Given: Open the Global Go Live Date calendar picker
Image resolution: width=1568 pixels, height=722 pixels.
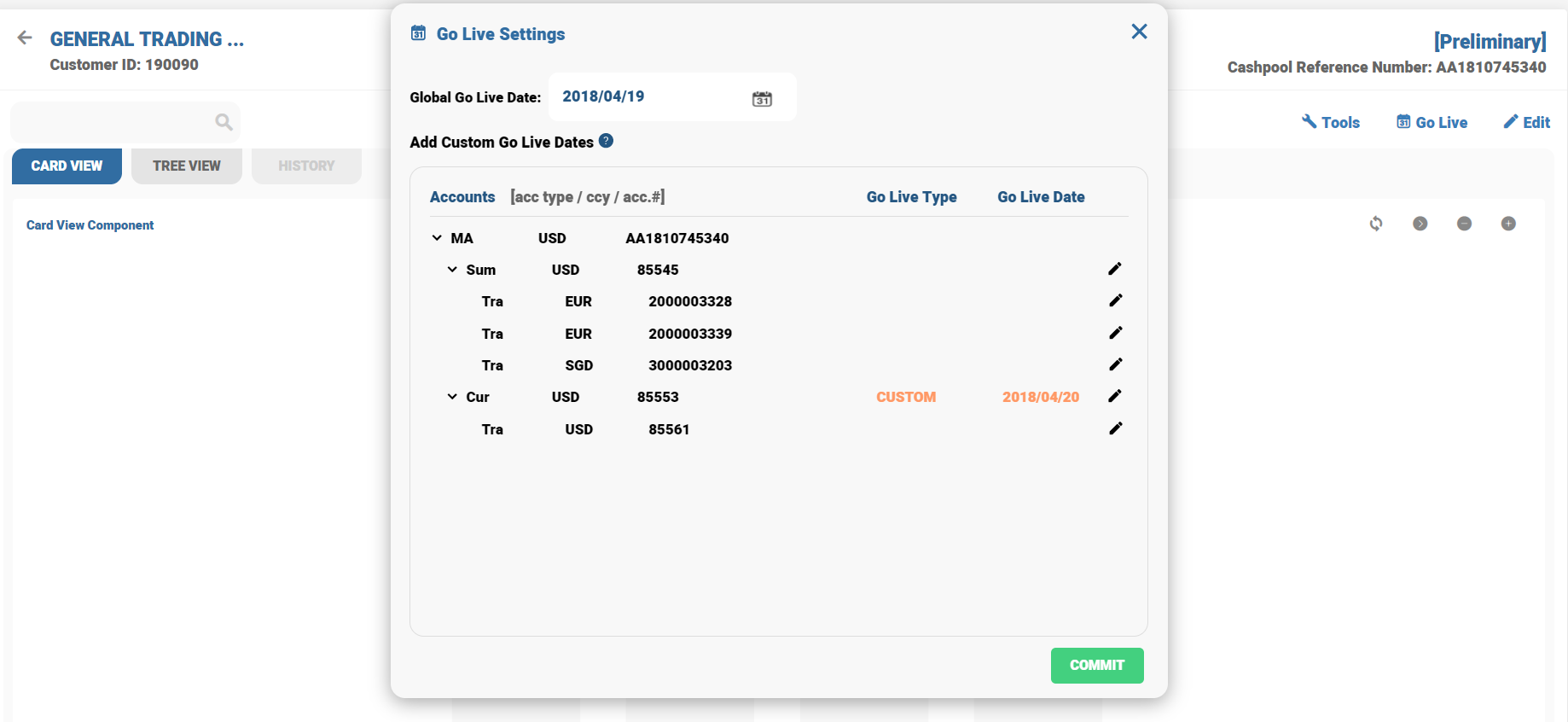Looking at the screenshot, I should [x=762, y=99].
